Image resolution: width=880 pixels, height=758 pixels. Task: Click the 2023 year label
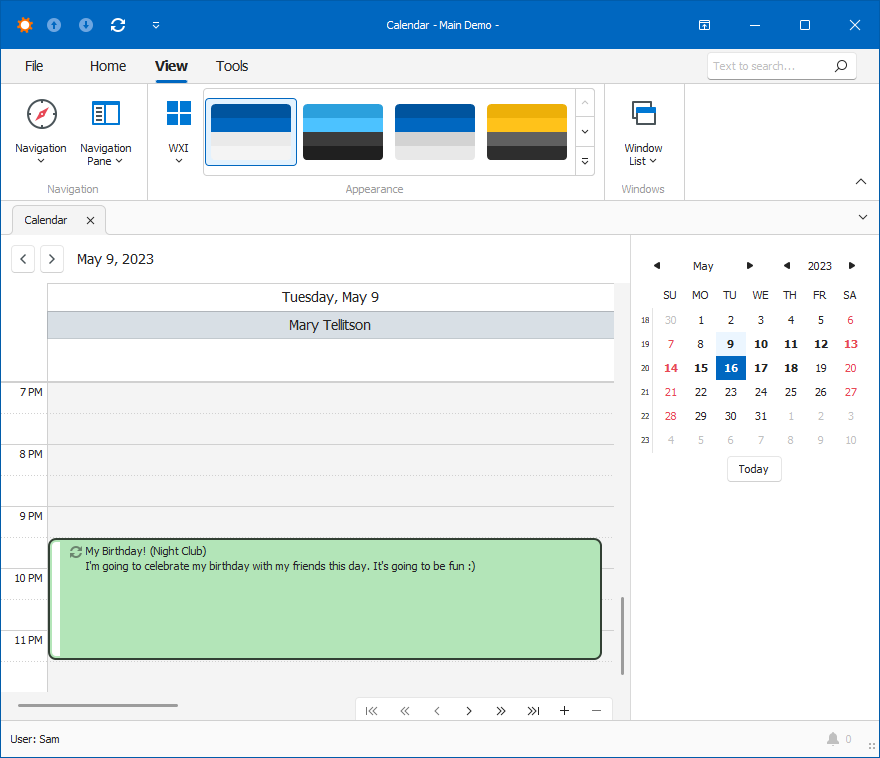click(819, 266)
